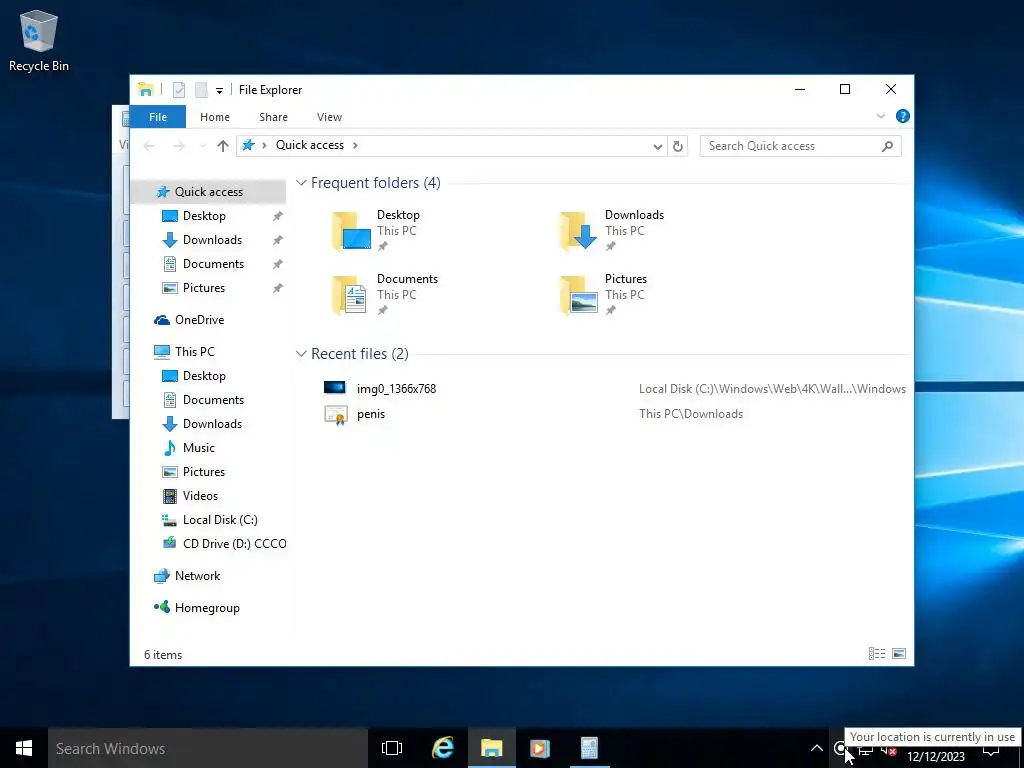Open Desktop under This PC
This screenshot has height=768, width=1024.
[204, 376]
